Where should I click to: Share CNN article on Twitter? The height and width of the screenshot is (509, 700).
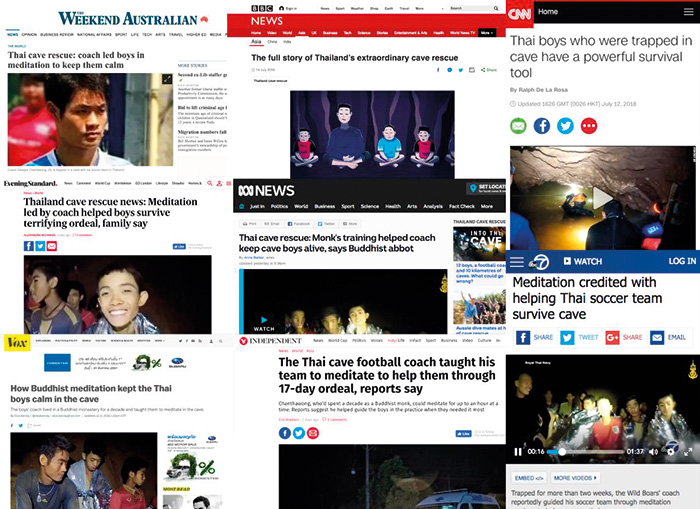coord(565,126)
